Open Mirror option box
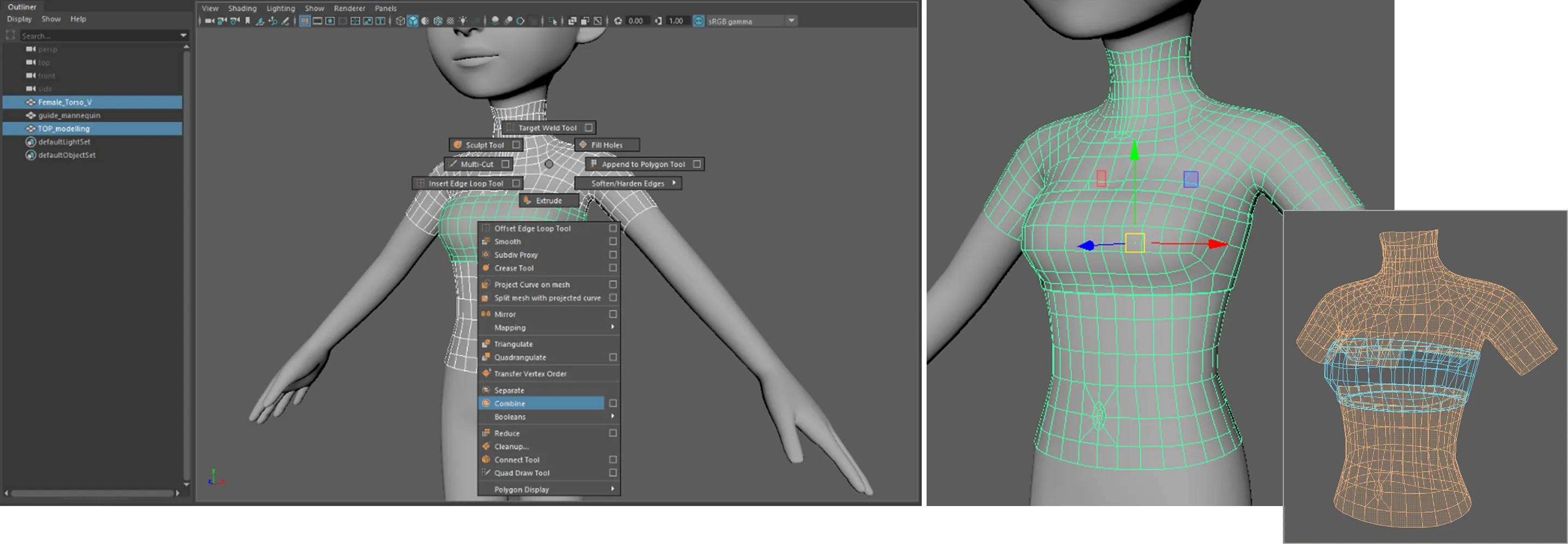 tap(613, 315)
